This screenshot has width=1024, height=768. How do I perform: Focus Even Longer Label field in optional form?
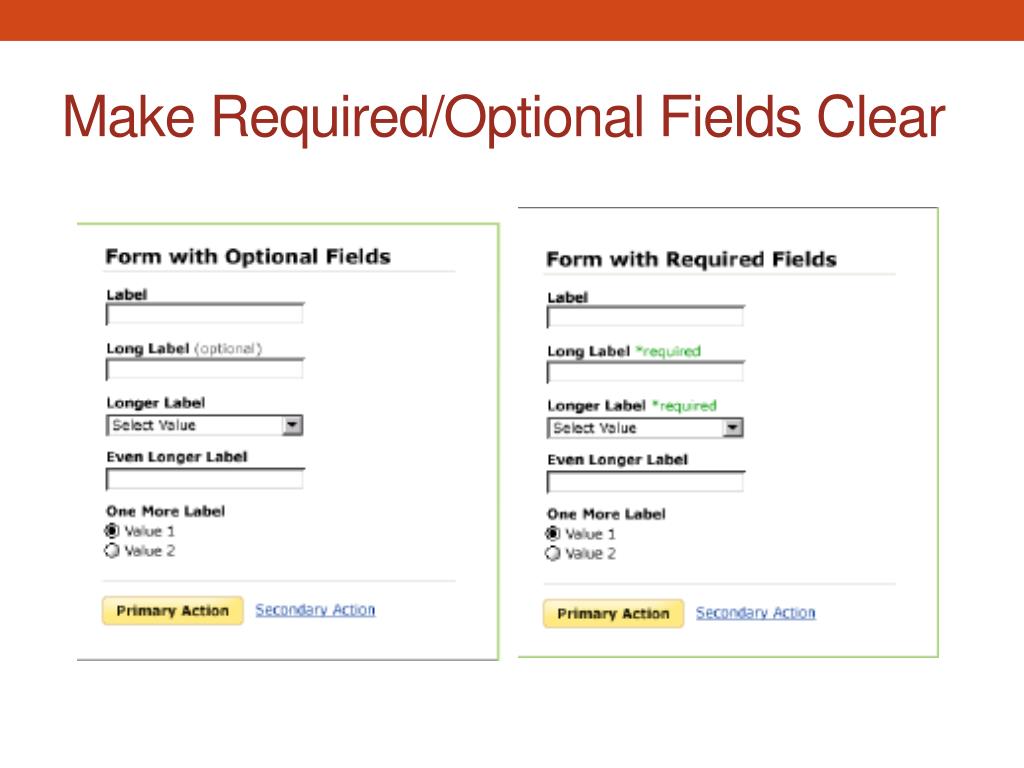pos(205,479)
